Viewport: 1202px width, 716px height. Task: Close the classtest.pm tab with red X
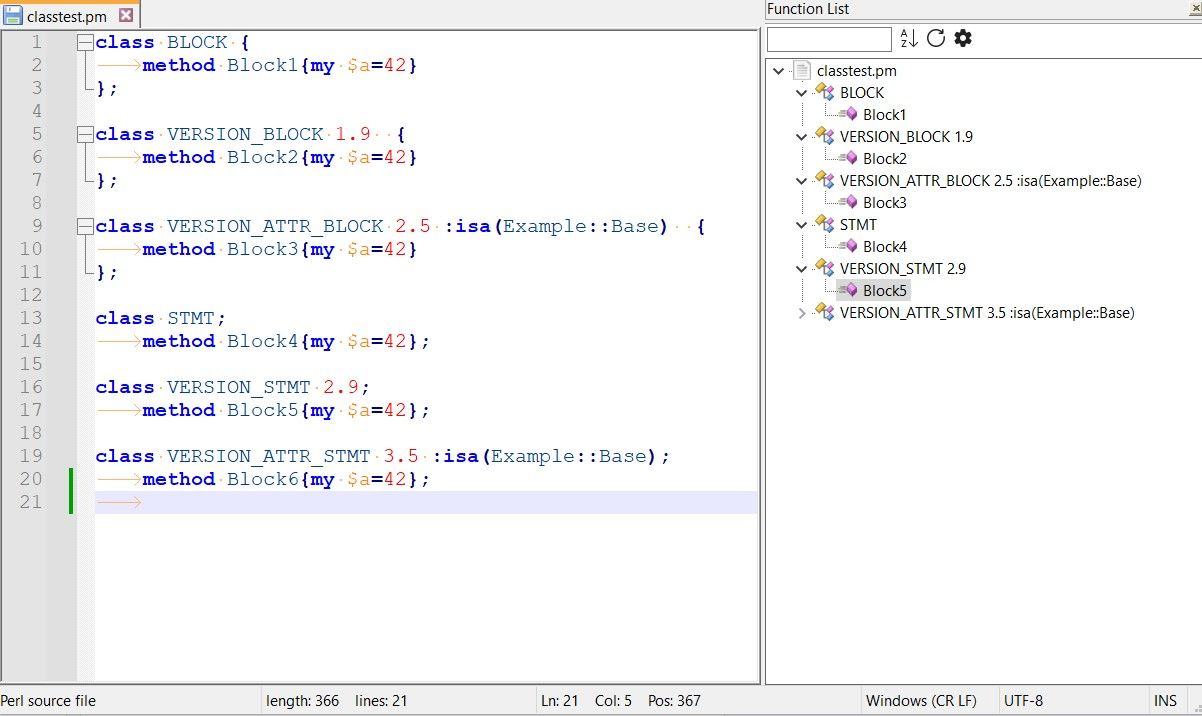(x=125, y=16)
